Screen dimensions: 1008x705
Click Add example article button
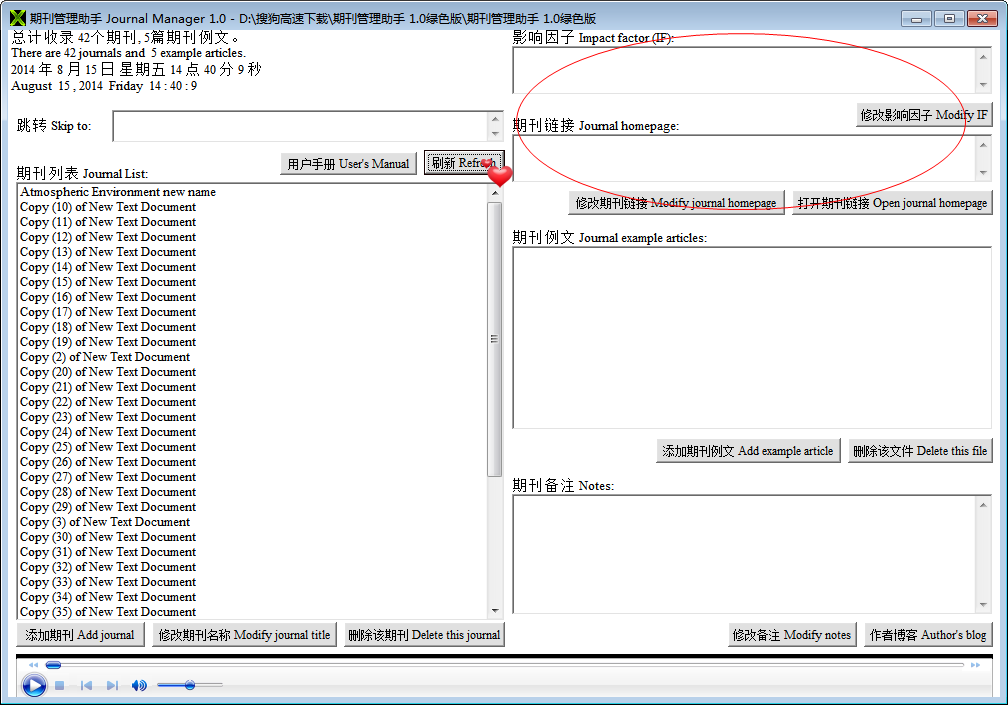tap(748, 451)
